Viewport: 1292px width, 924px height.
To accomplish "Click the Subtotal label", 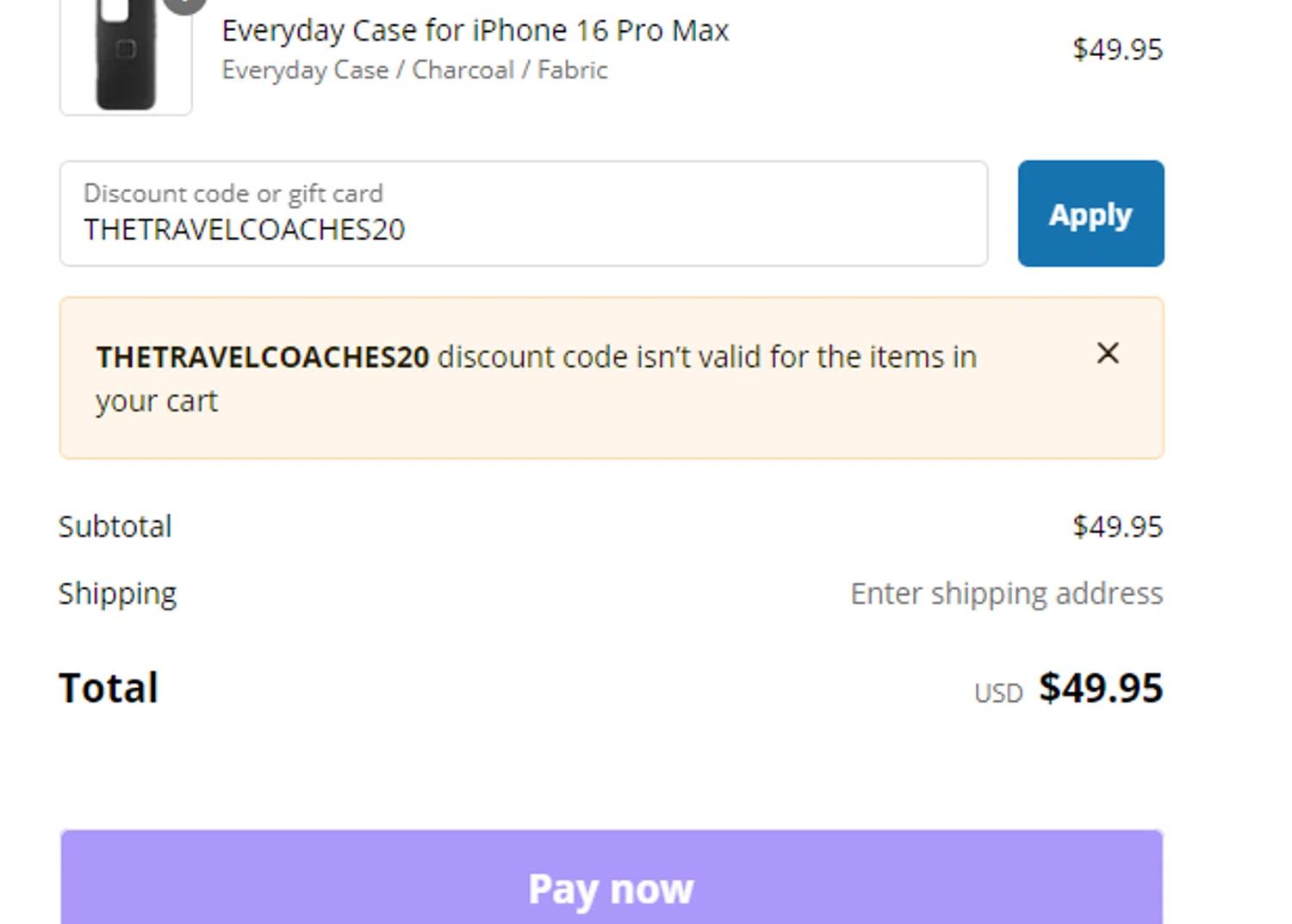I will [115, 526].
